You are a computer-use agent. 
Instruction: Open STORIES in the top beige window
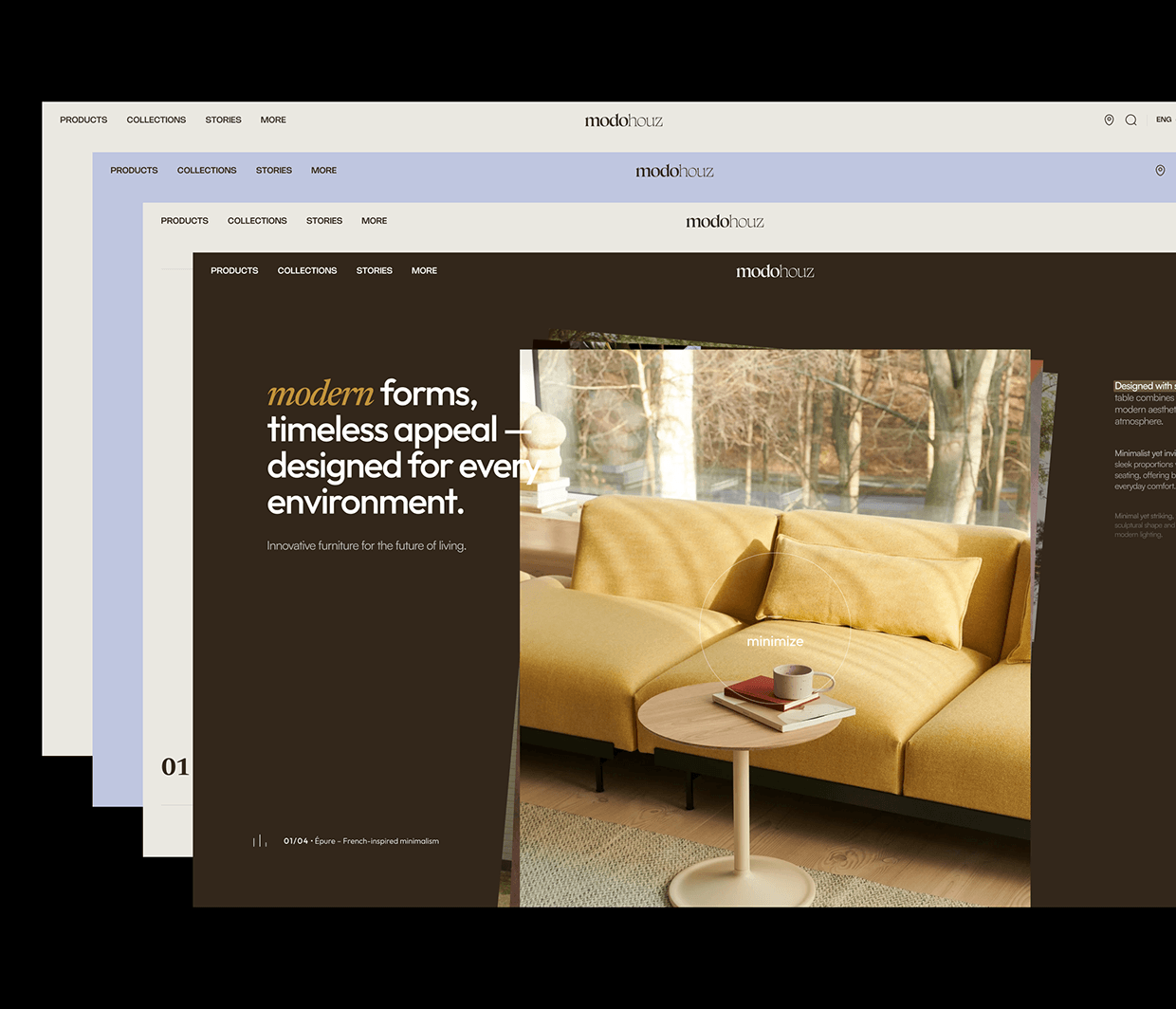[x=224, y=119]
